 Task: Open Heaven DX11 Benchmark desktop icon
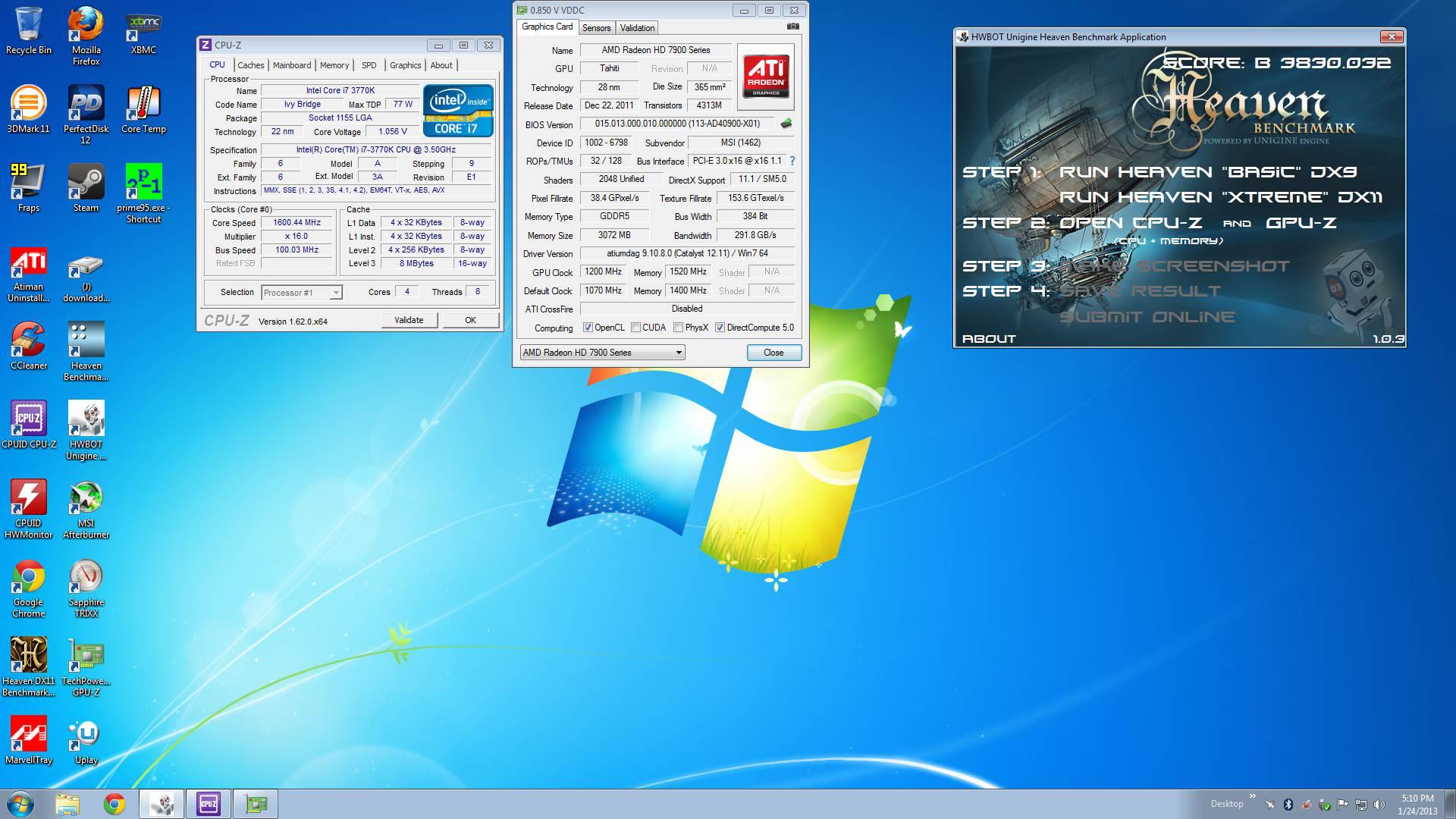(29, 667)
